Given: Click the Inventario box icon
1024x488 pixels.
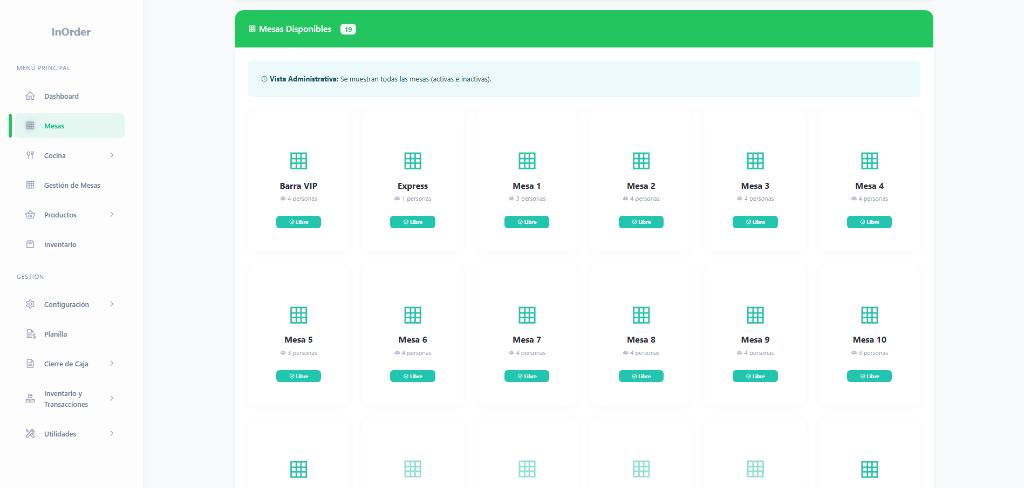Looking at the screenshot, I should coord(30,244).
